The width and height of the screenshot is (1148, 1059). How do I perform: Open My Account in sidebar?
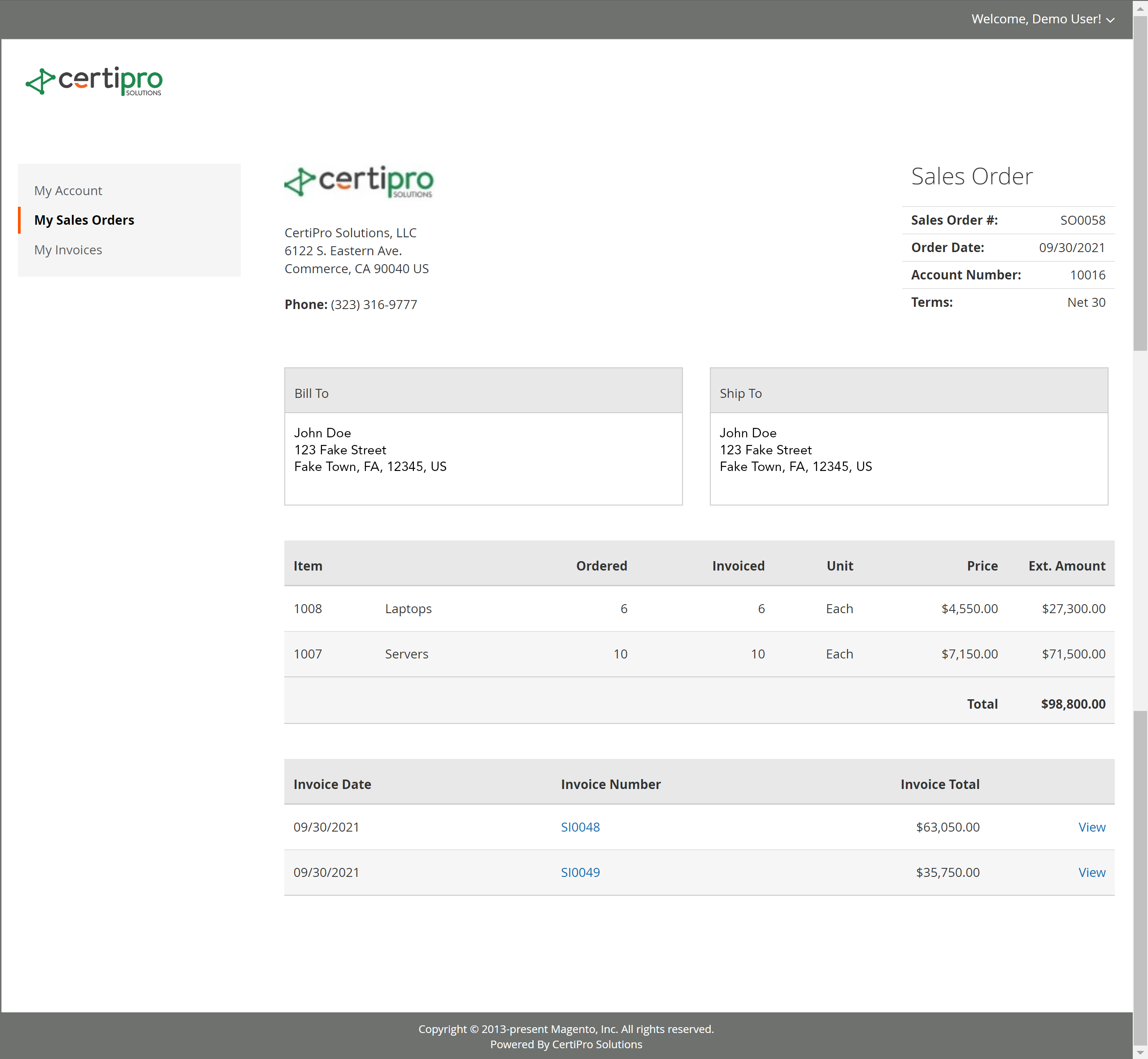coord(68,191)
